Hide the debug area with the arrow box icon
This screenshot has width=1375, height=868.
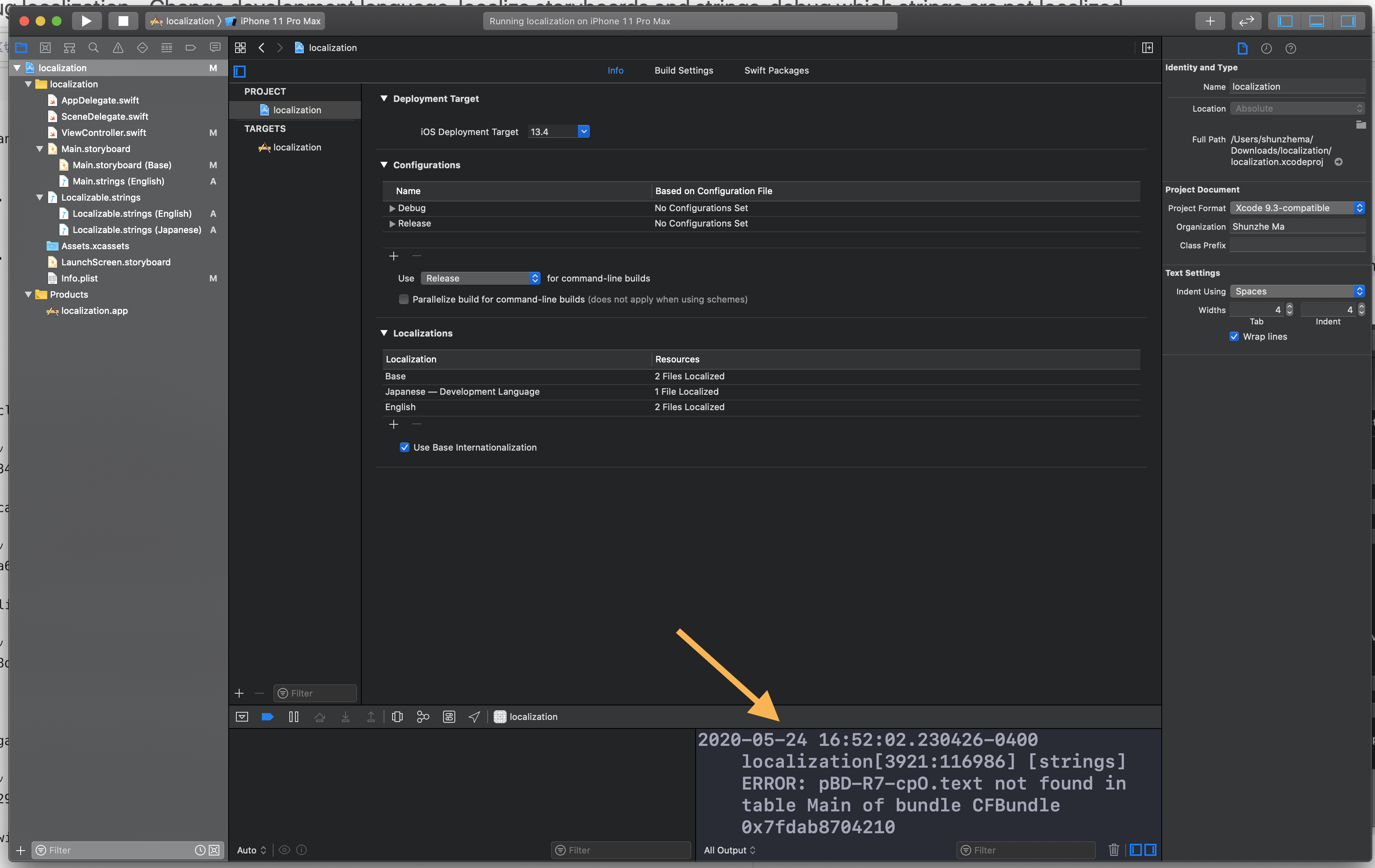[x=242, y=717]
